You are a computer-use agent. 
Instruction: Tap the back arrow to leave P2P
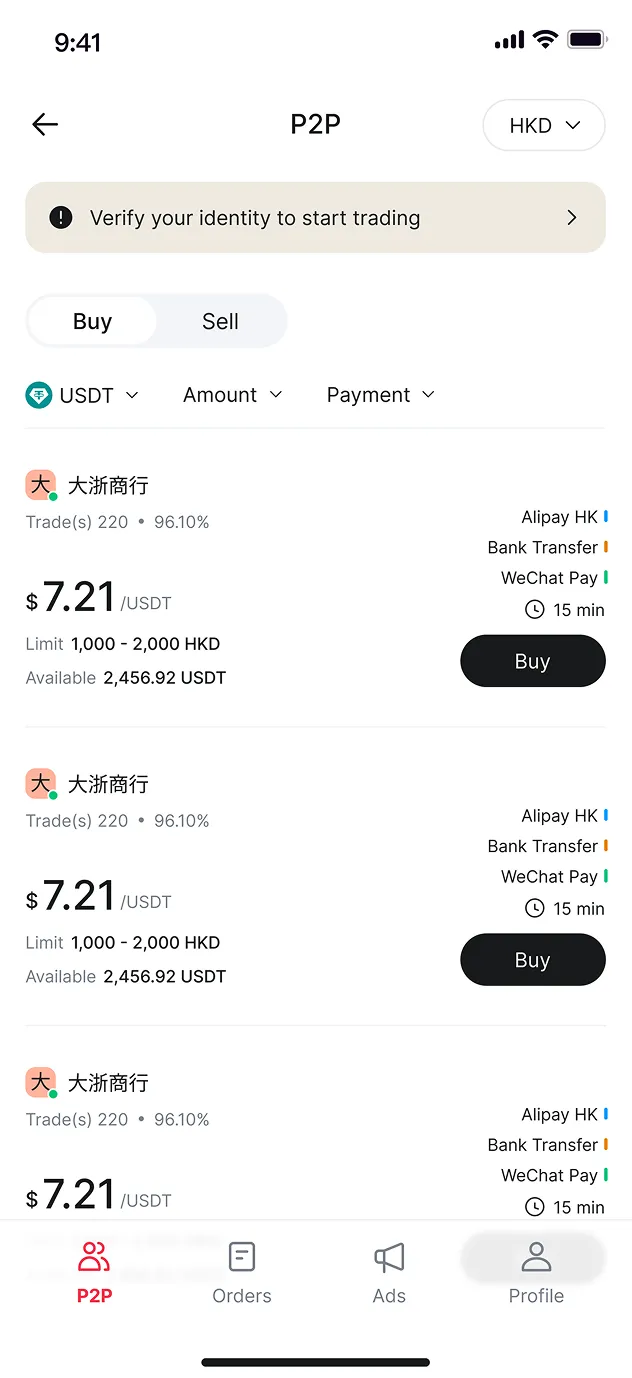[44, 124]
